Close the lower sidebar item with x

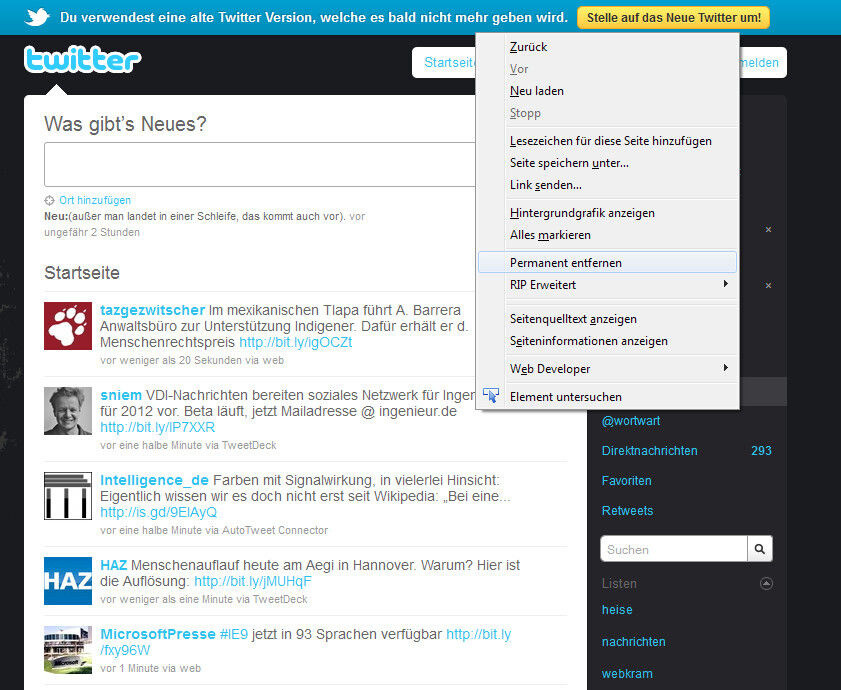(768, 285)
